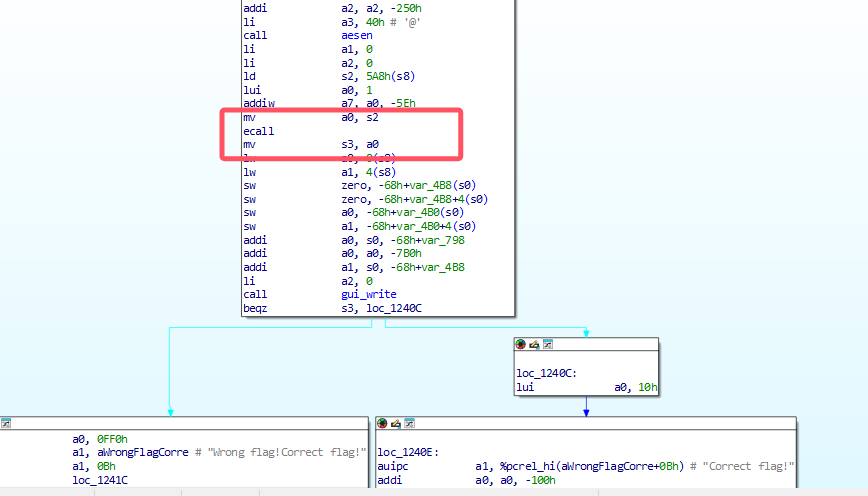Select 'addi a1, s0, -68h+var_4B8' line
The width and height of the screenshot is (868, 496).
coord(354,267)
